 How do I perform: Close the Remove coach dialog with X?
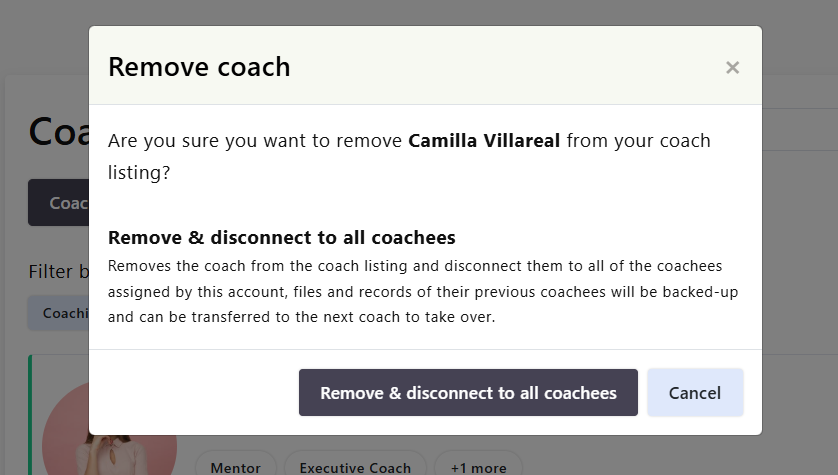(x=732, y=68)
